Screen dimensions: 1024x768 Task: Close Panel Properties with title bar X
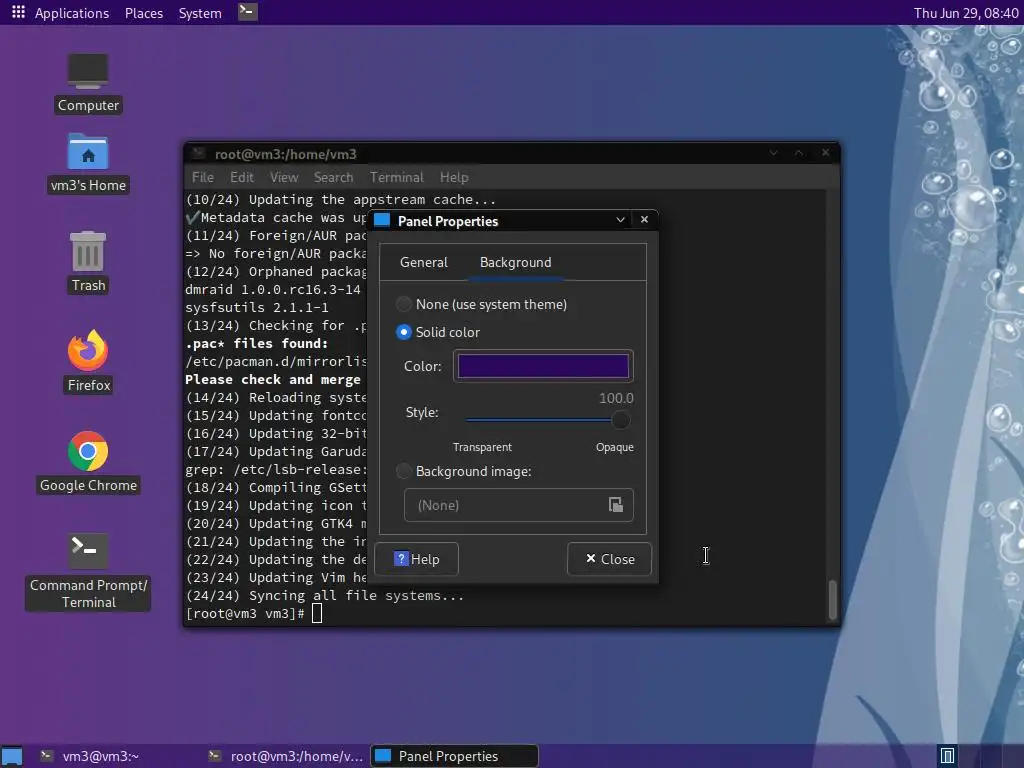[x=645, y=219]
